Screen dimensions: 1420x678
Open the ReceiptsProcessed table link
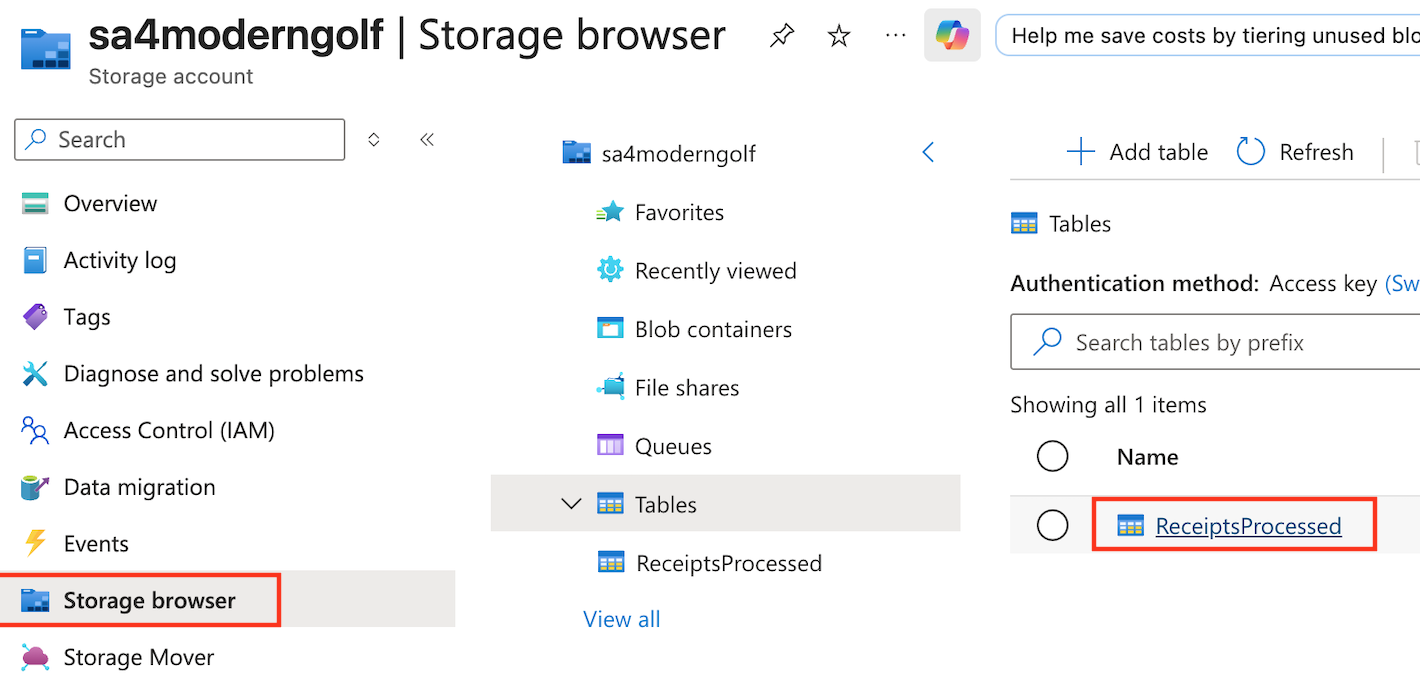click(x=1247, y=526)
